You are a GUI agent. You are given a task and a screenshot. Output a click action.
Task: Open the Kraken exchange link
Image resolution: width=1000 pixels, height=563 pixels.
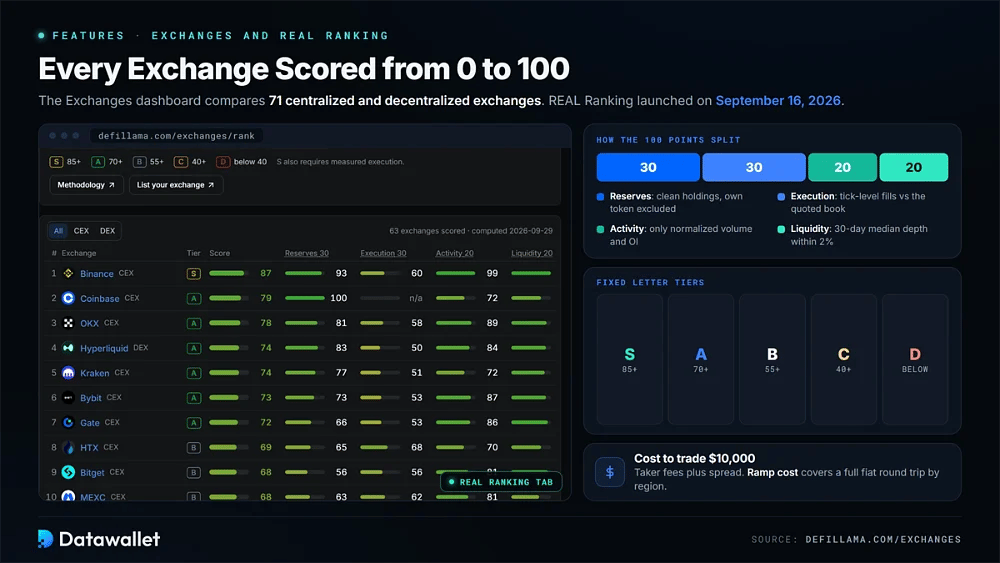pos(94,373)
